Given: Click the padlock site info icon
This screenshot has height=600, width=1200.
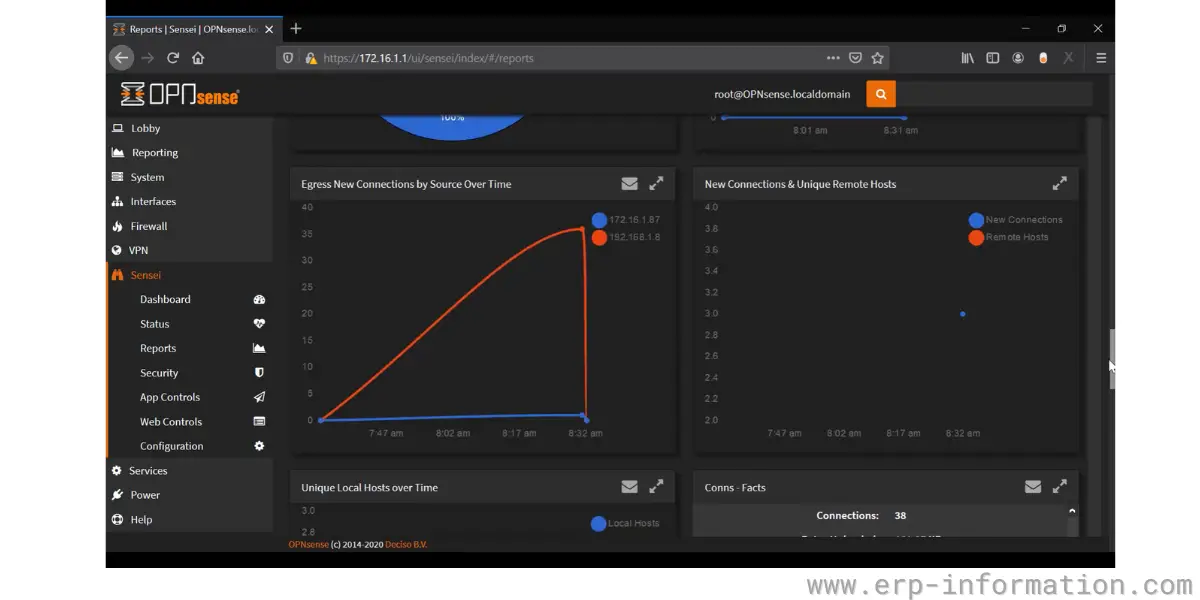Looking at the screenshot, I should pyautogui.click(x=310, y=58).
